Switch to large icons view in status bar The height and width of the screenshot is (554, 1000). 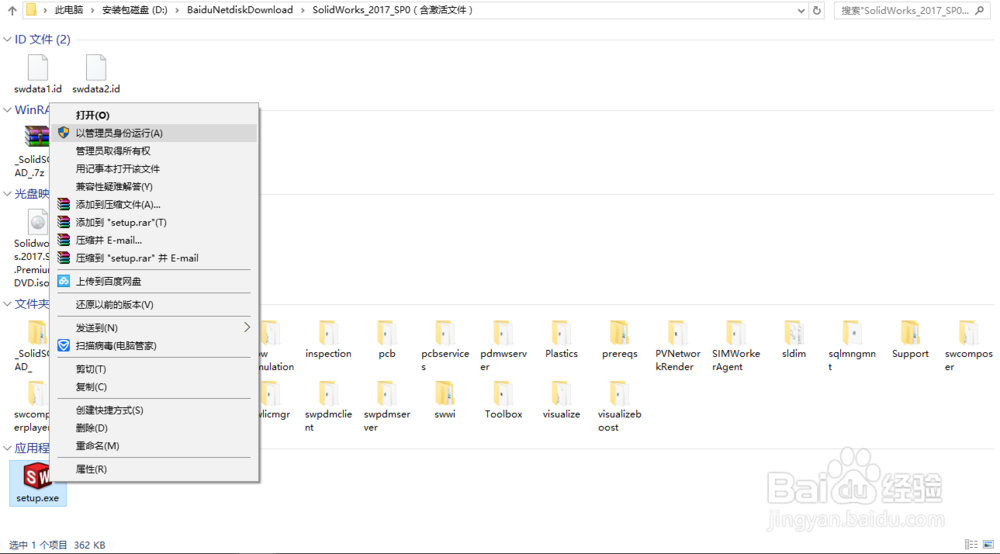coord(988,544)
